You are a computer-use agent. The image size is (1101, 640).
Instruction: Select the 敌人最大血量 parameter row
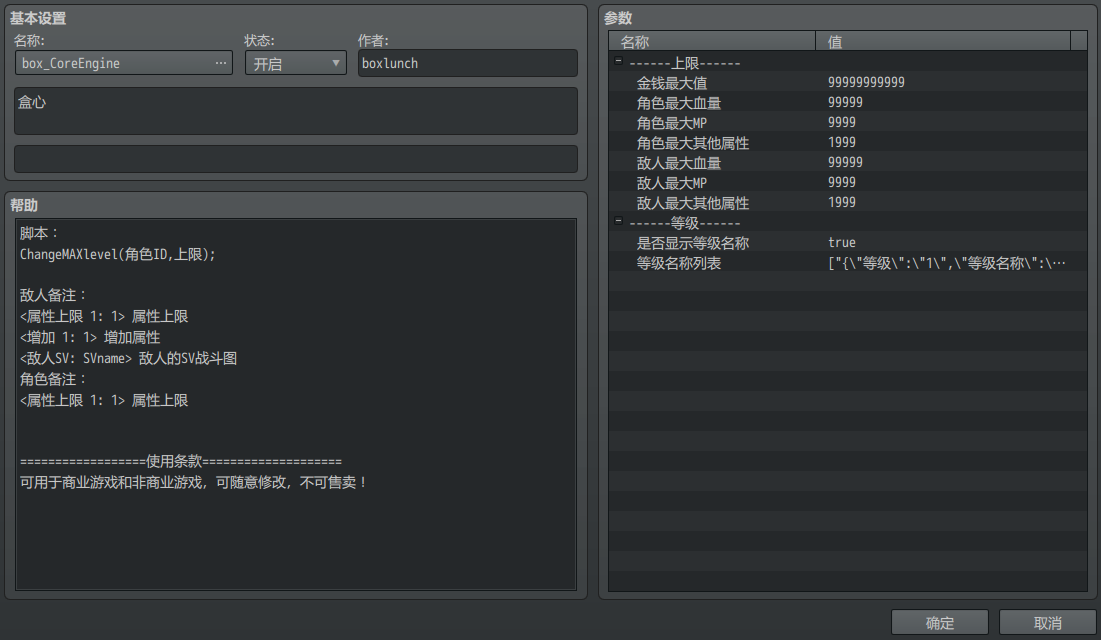tap(848, 162)
